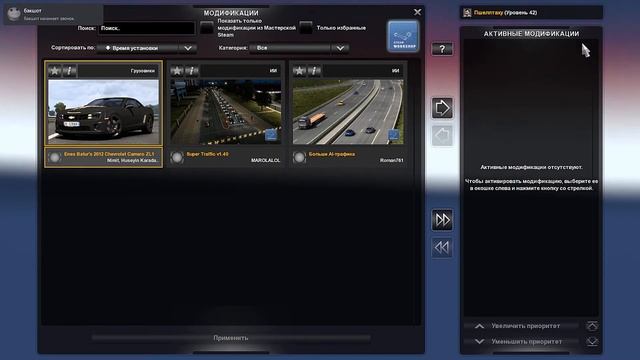Select the highway AI traffic thumbnail
Viewport: 640px width, 360px height.
tap(348, 112)
